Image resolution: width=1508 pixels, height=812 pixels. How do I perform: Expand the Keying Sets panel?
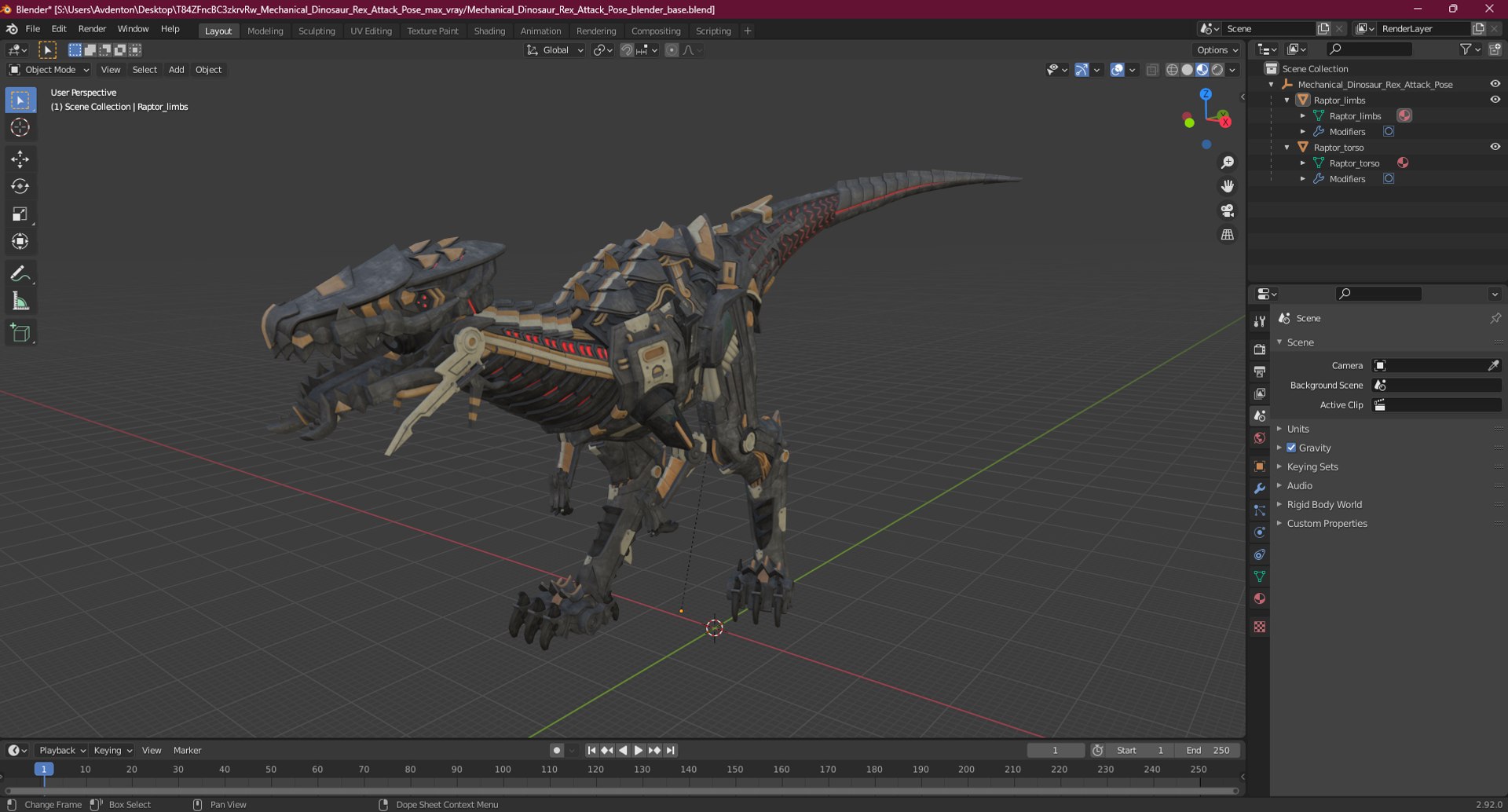tap(1312, 466)
